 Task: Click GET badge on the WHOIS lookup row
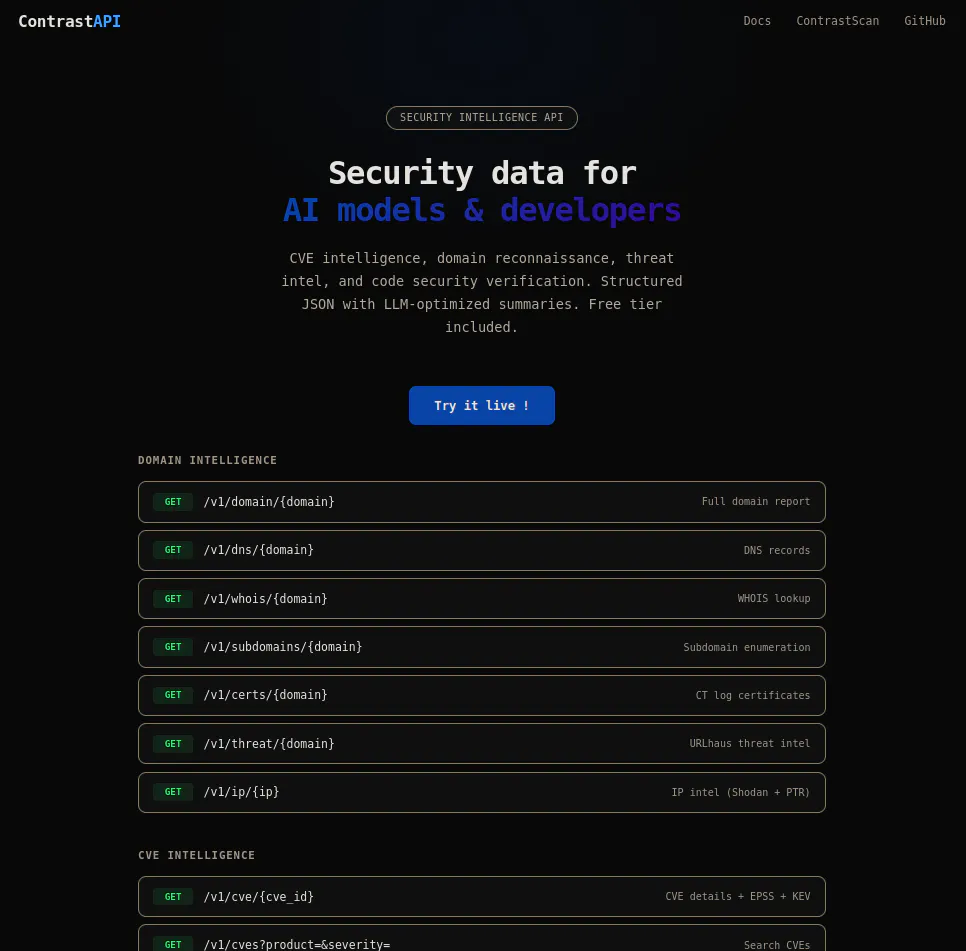coord(173,599)
